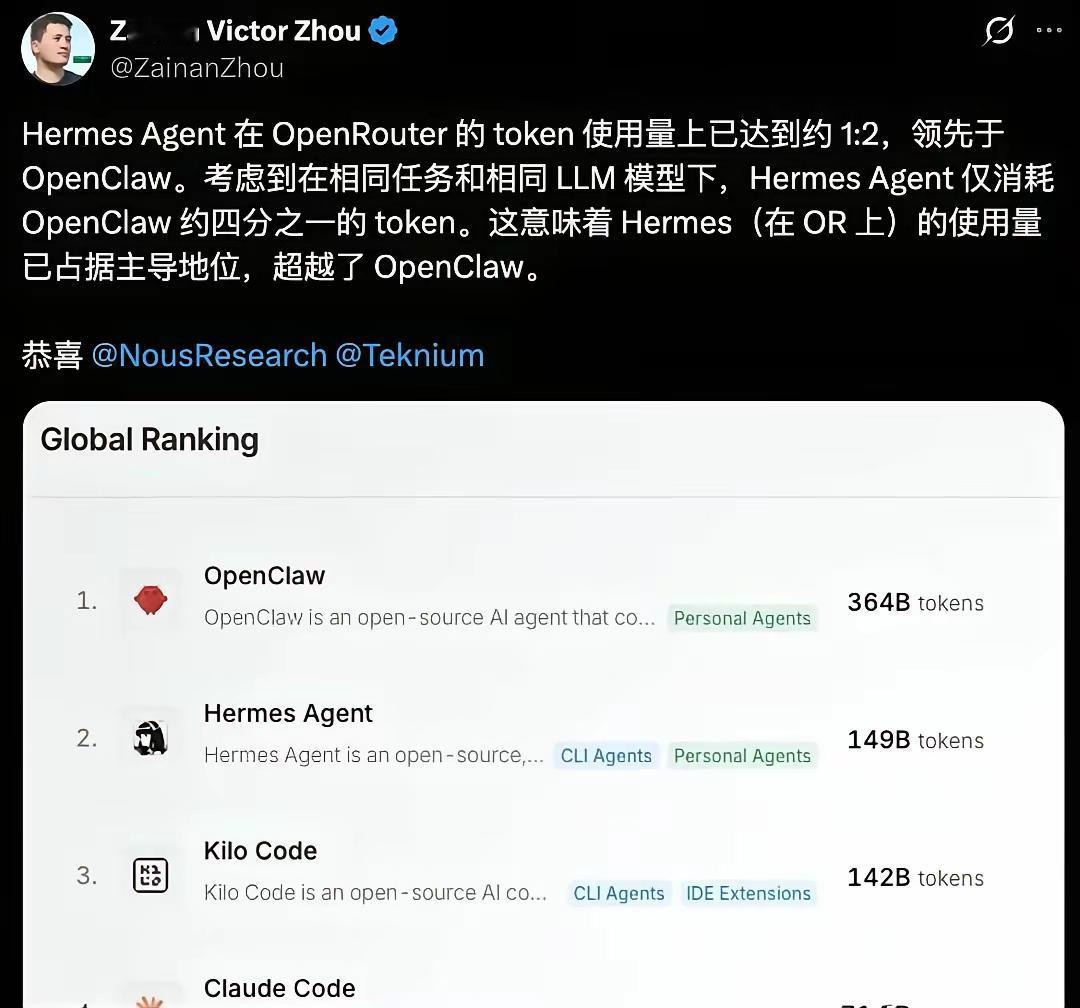Click the Kilo Code app icon
Viewport: 1080px width, 1008px height.
pos(151,876)
